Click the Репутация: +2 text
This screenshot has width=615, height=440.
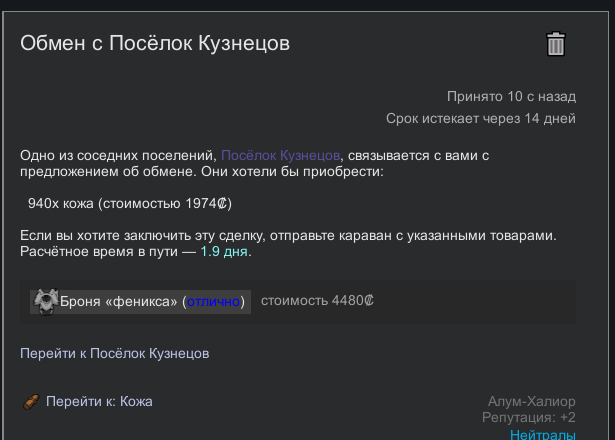point(529,418)
